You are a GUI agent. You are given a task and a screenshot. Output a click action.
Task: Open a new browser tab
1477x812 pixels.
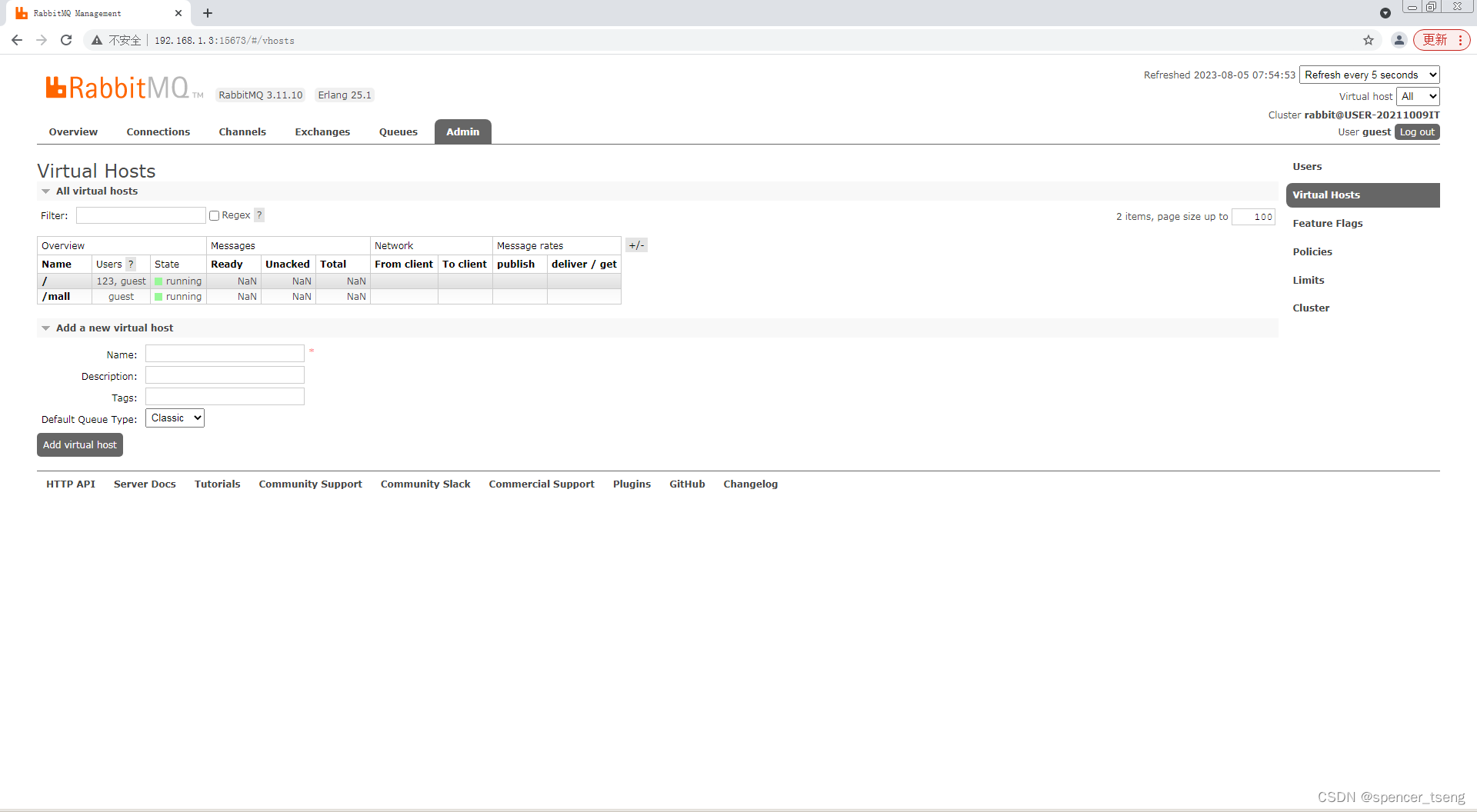(x=208, y=13)
